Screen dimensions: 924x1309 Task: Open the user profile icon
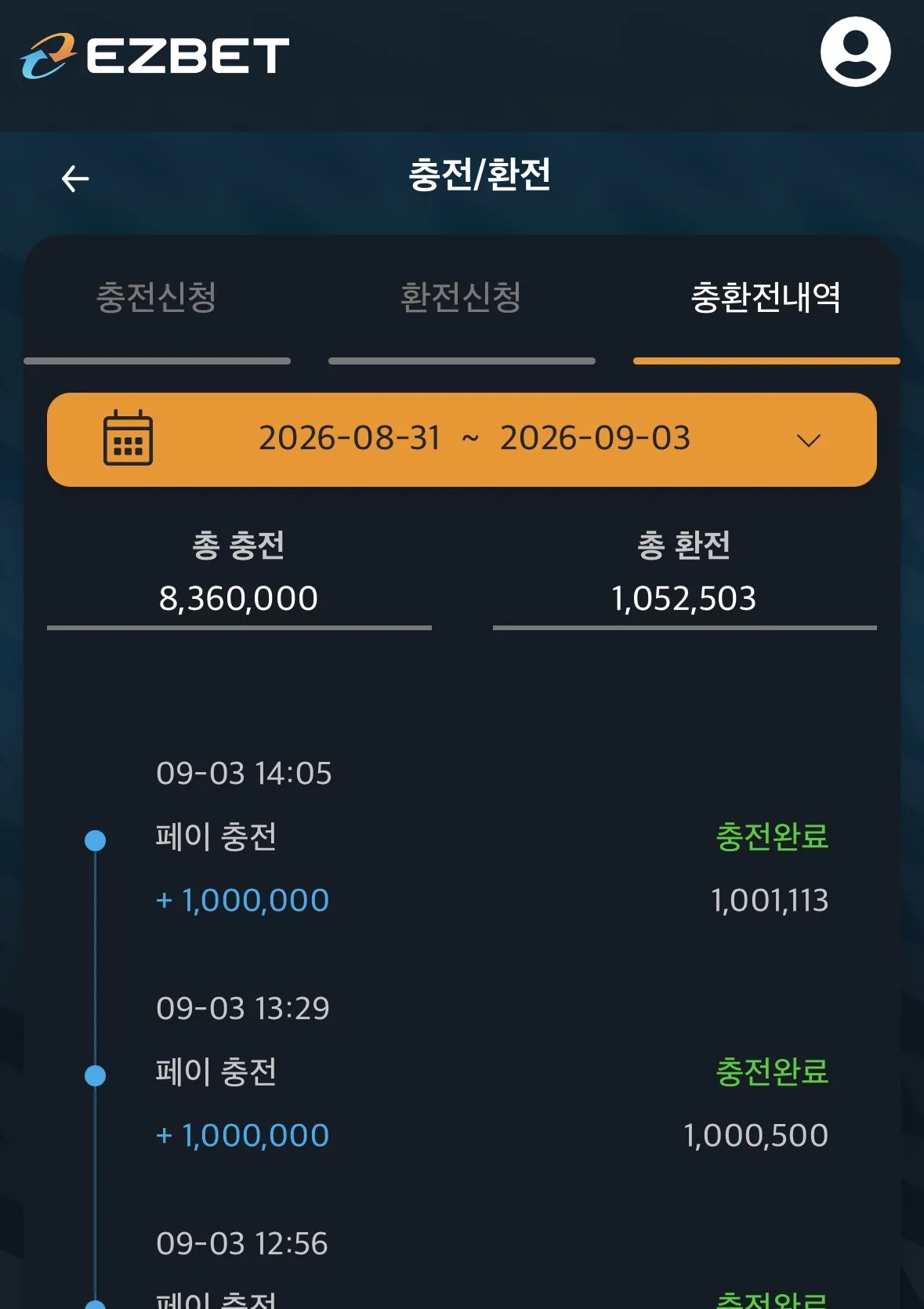855,52
